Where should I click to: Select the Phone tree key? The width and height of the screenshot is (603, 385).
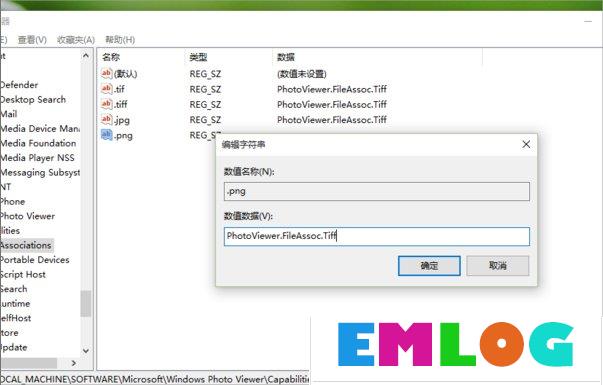pos(13,202)
